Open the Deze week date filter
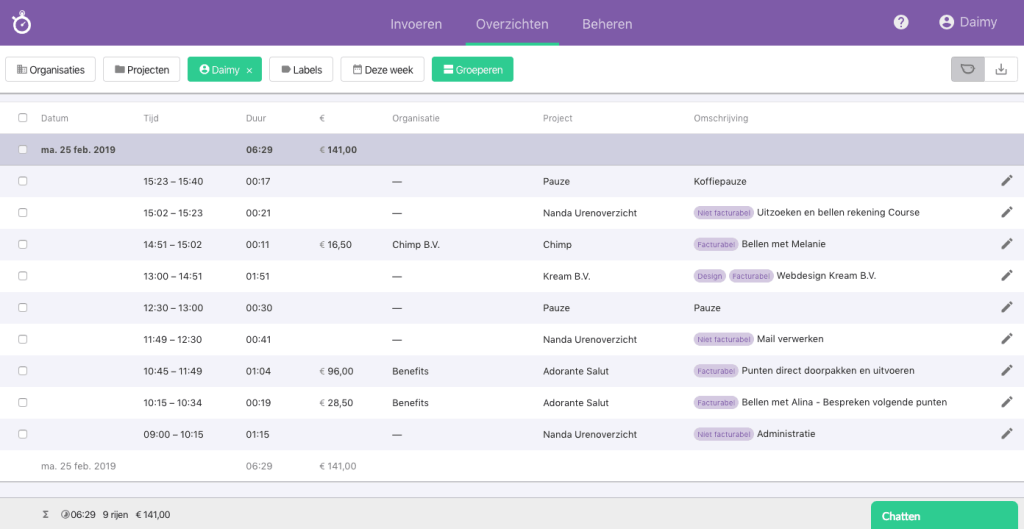This screenshot has height=529, width=1024. point(382,69)
